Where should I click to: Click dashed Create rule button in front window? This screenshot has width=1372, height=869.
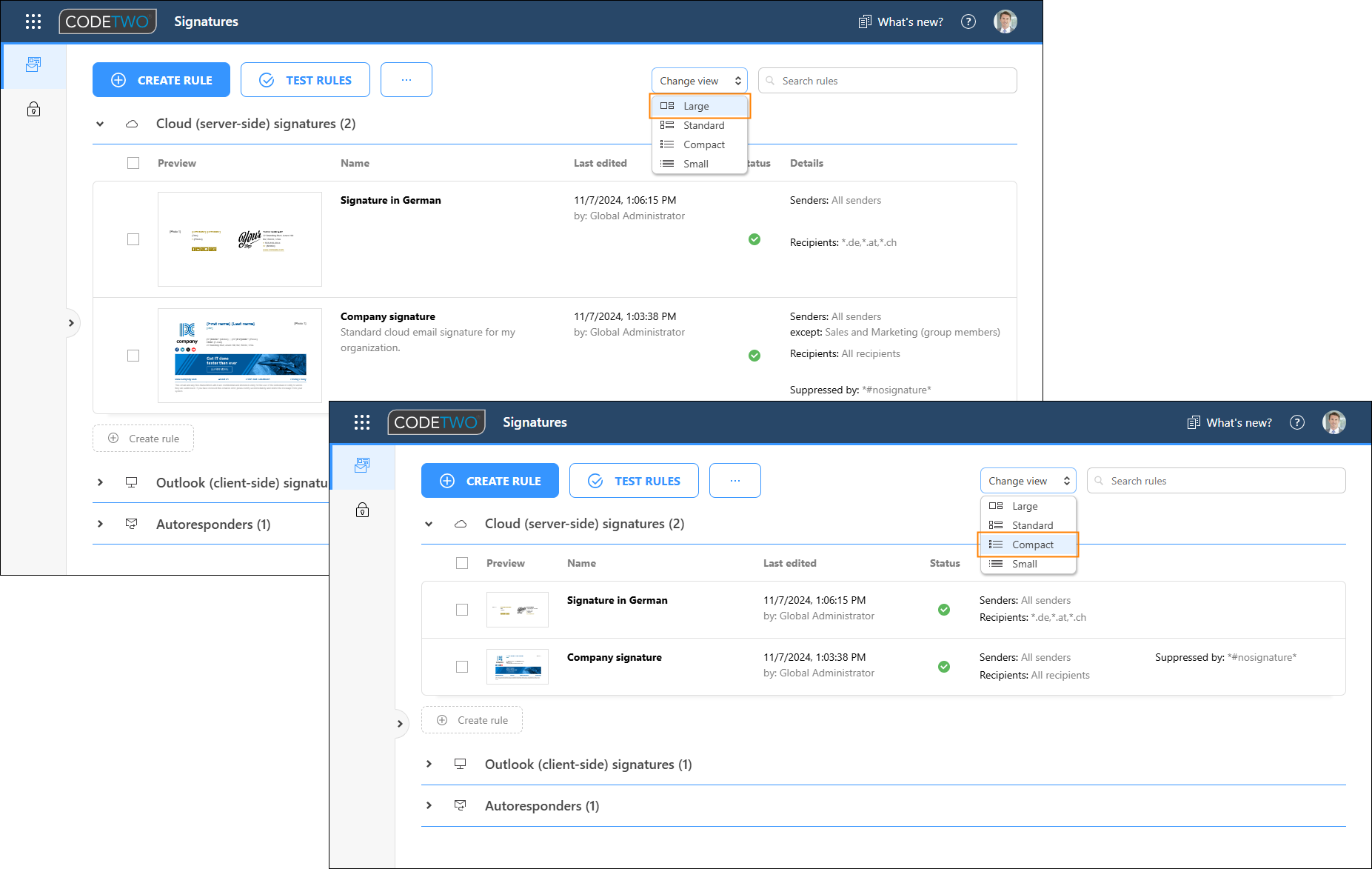point(472,720)
